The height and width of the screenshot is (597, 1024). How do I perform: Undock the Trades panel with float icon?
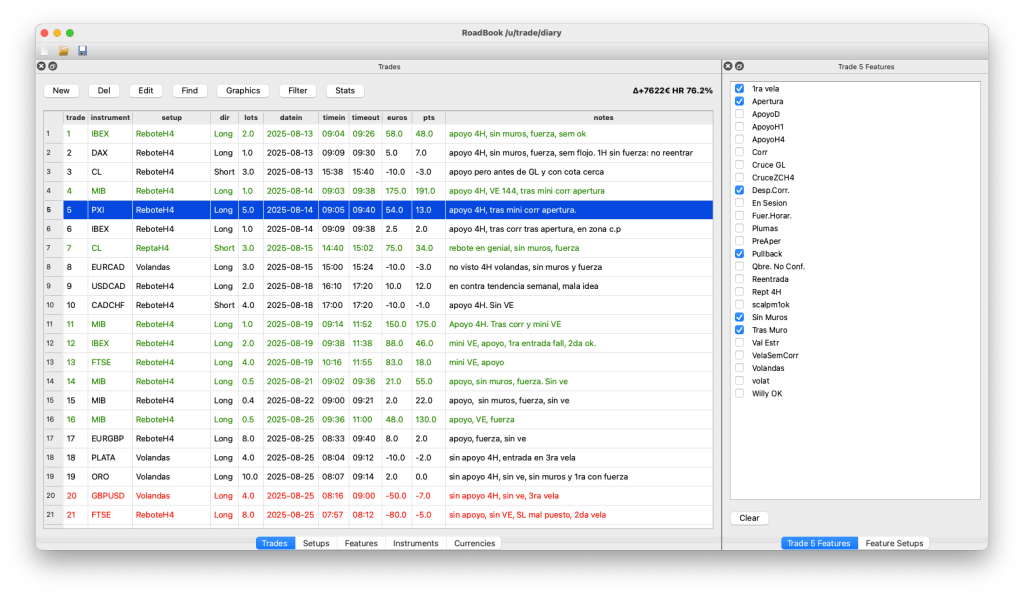tap(53, 67)
